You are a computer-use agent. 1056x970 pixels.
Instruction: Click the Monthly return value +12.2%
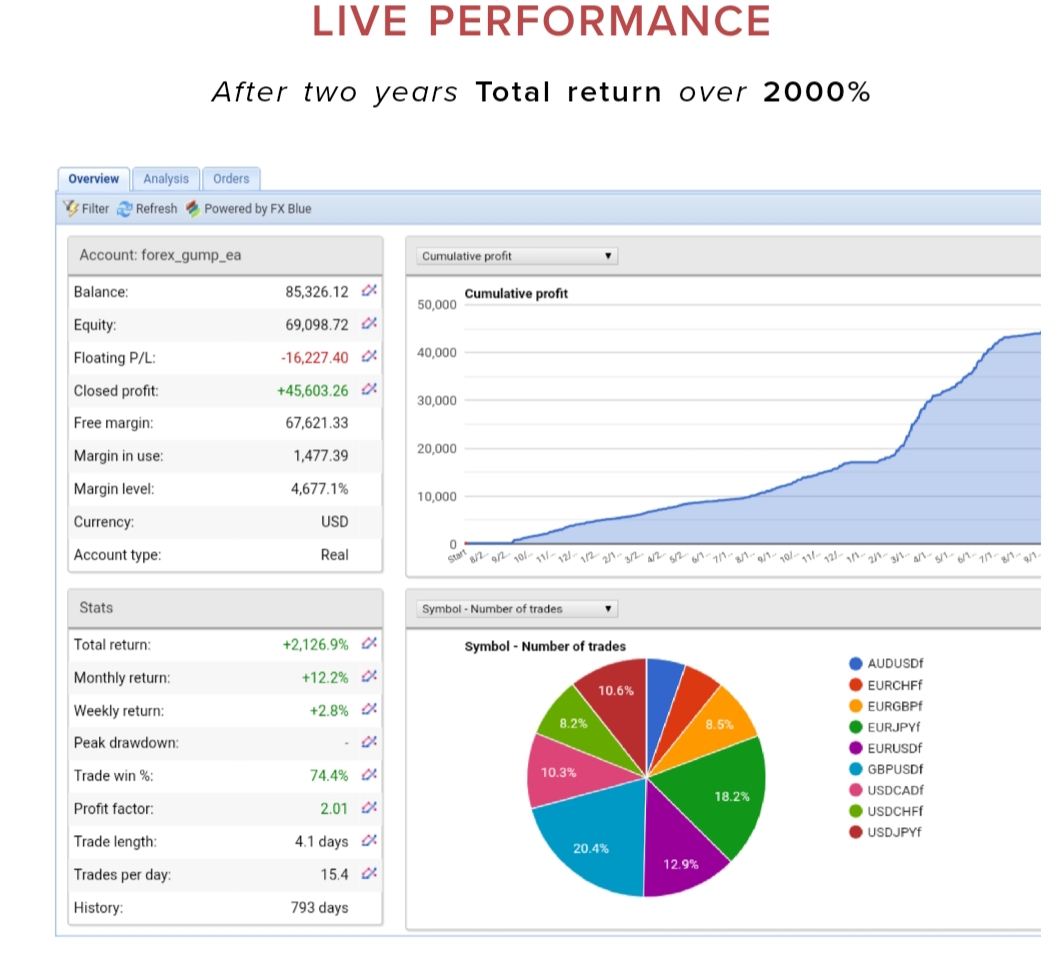pos(325,678)
